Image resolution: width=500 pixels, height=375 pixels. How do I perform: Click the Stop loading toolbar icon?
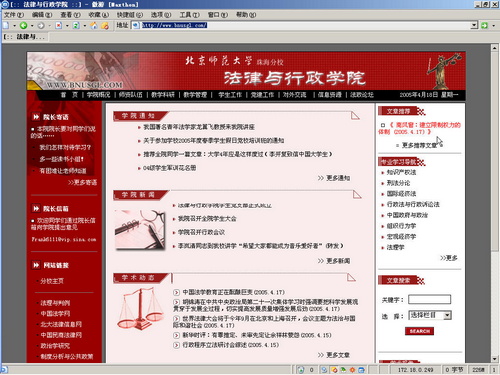58,25
